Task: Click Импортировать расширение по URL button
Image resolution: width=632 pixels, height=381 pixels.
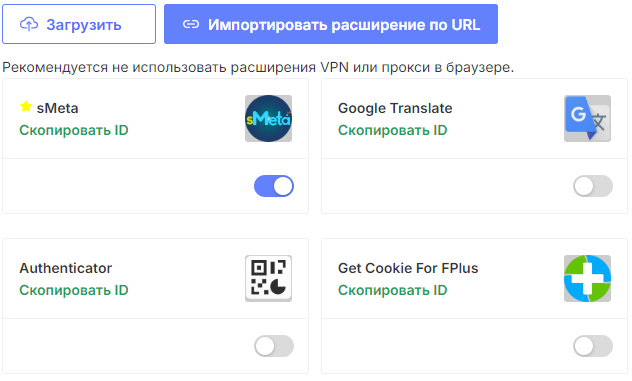Action: 331,24
